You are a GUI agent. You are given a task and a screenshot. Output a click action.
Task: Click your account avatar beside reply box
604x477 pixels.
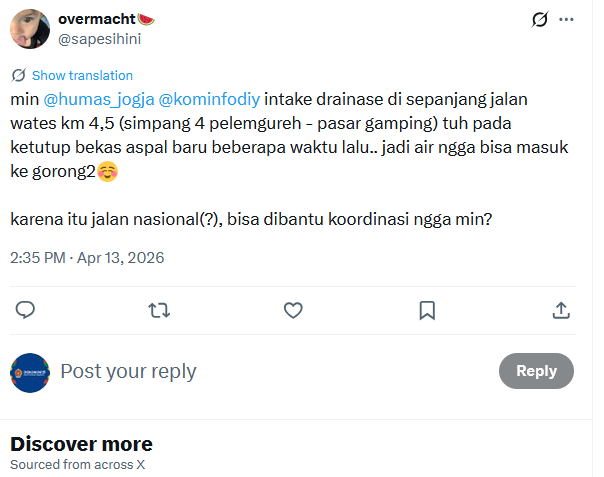(30, 372)
